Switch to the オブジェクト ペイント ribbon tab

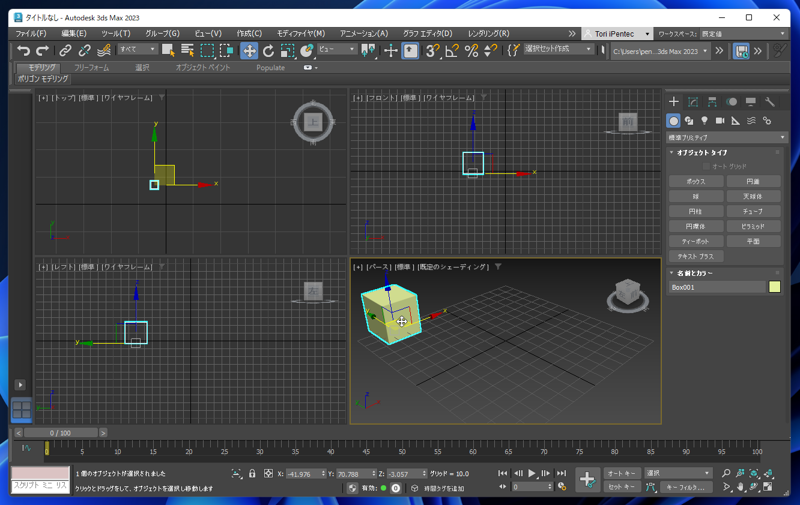203,67
